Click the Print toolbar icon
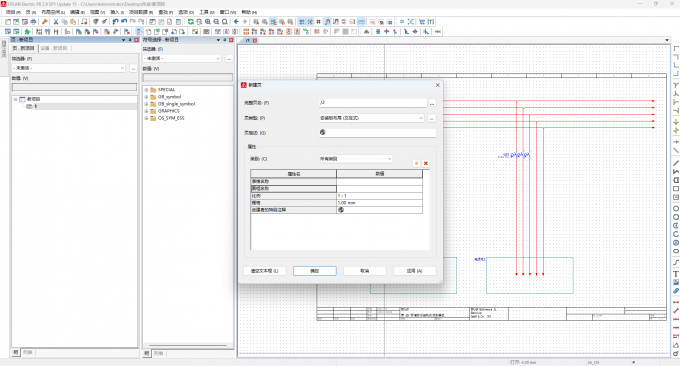680x366 pixels. [x=33, y=22]
